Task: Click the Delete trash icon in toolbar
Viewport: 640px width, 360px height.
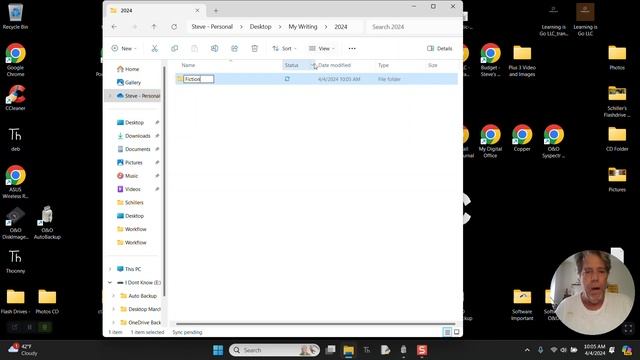Action: [x=254, y=49]
